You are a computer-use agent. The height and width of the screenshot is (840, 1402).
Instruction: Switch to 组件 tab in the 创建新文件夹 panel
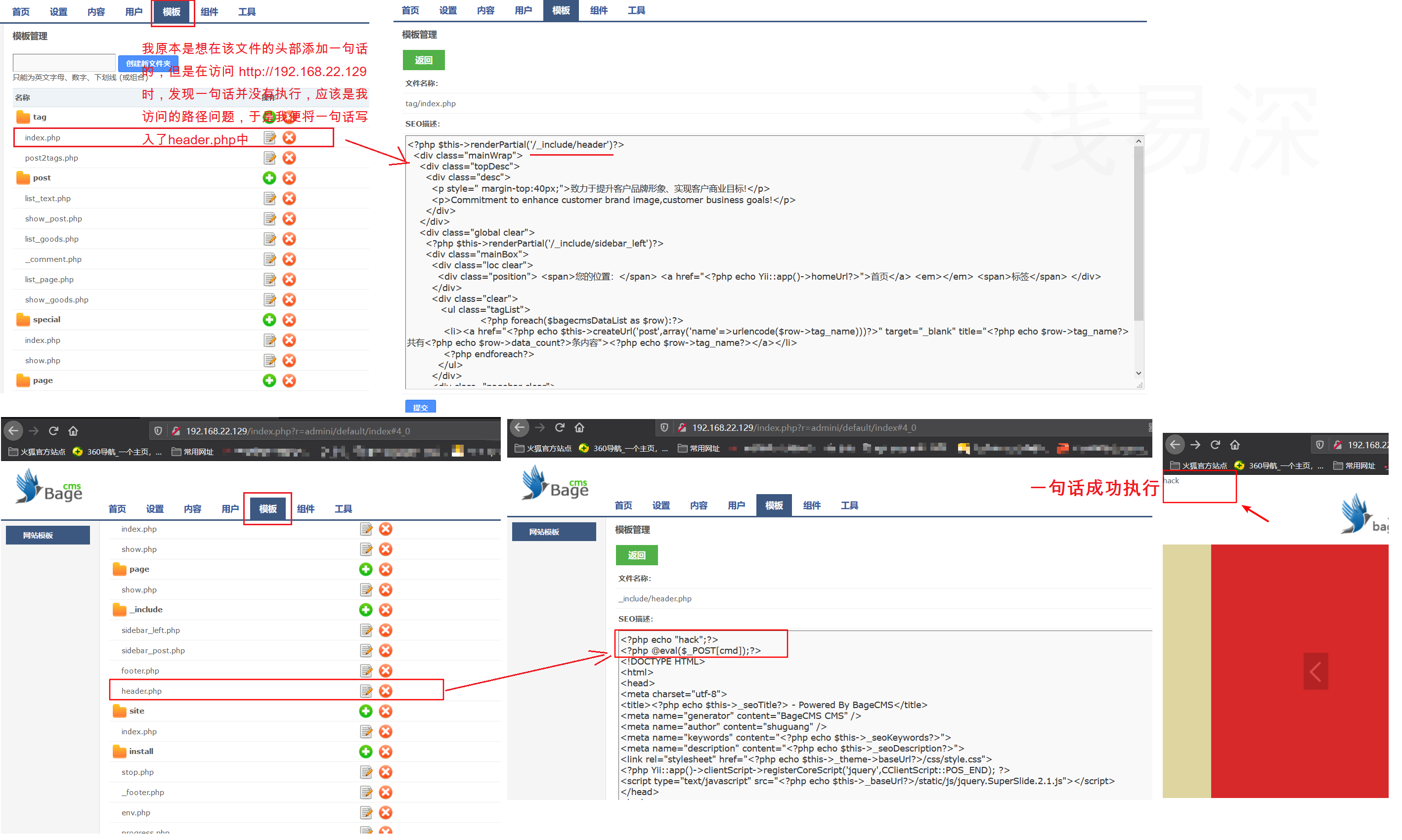tap(210, 12)
